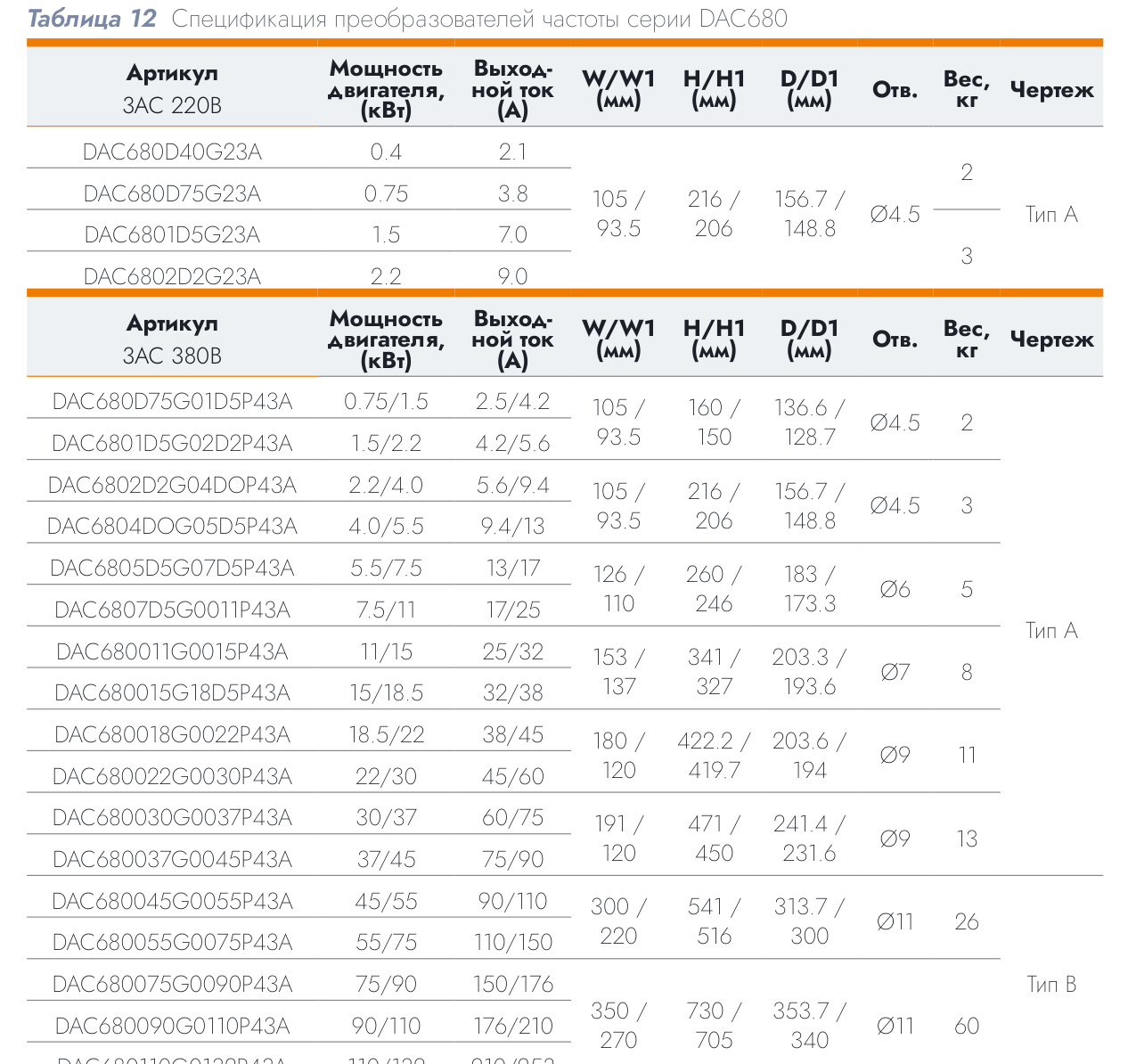Select the '203.3 / 193.6' depth cell

(809, 672)
